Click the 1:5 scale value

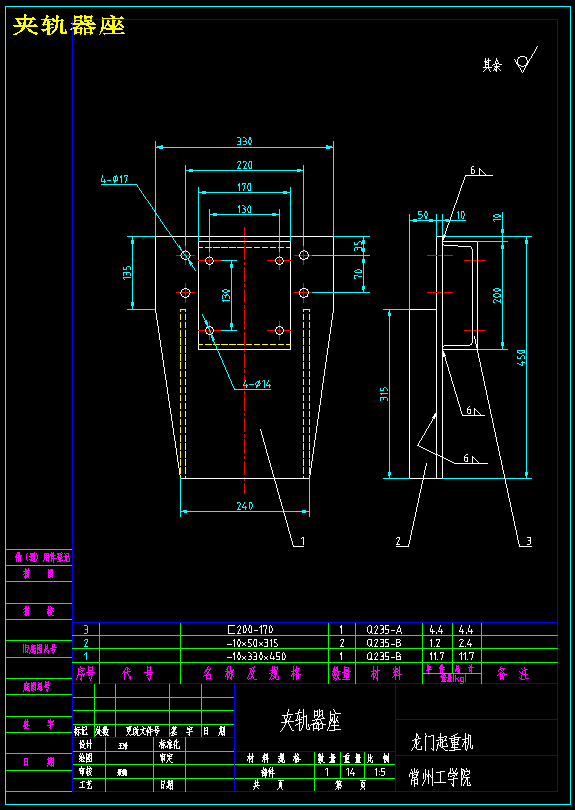click(382, 772)
